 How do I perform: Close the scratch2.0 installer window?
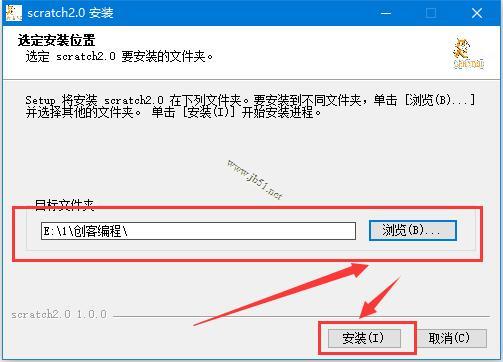477,13
